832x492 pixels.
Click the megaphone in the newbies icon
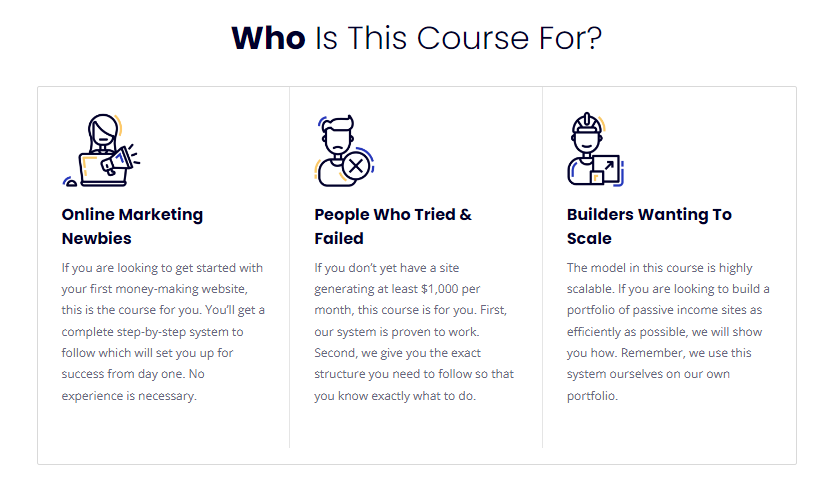118,159
